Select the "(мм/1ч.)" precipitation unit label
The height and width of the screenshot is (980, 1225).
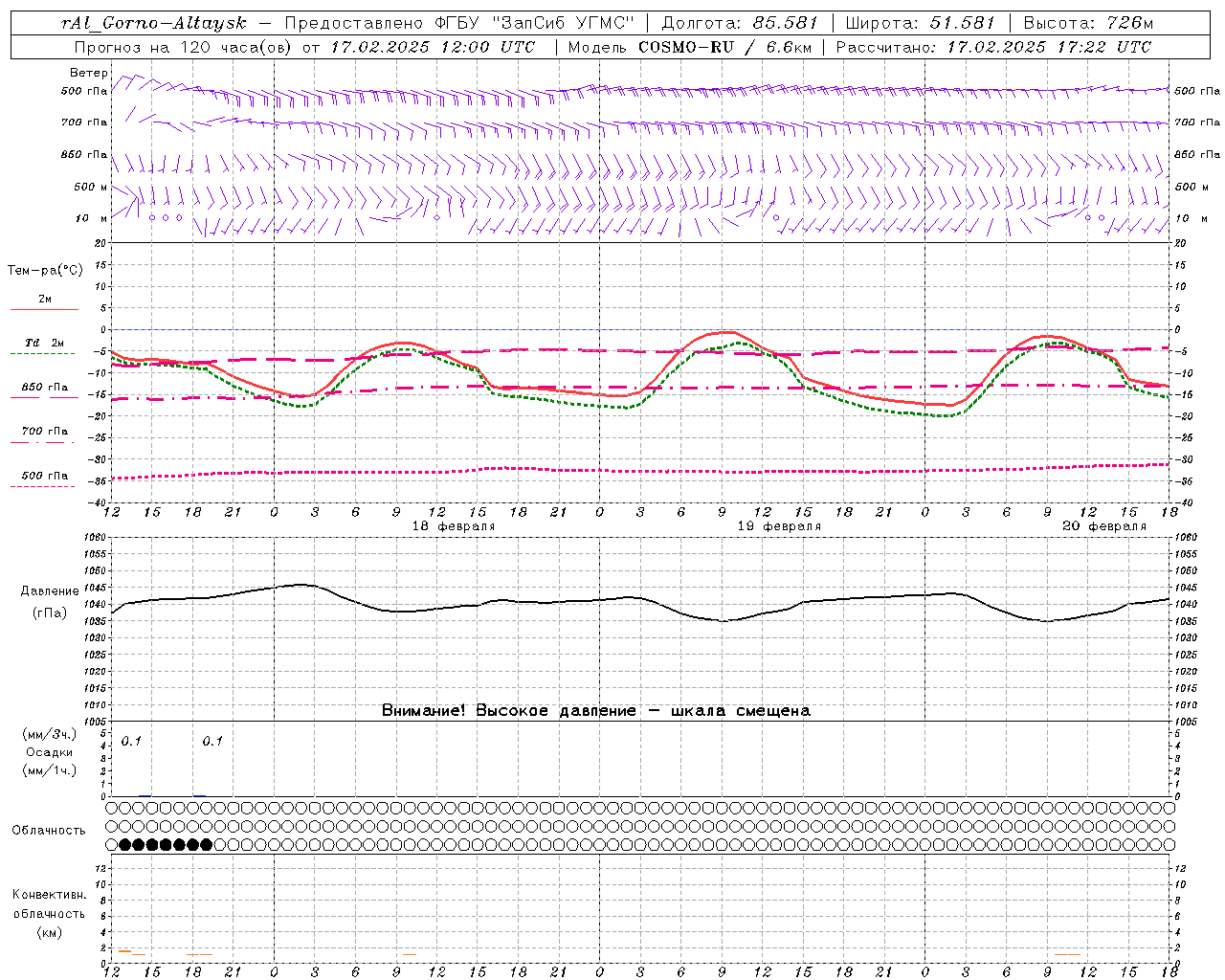click(49, 770)
